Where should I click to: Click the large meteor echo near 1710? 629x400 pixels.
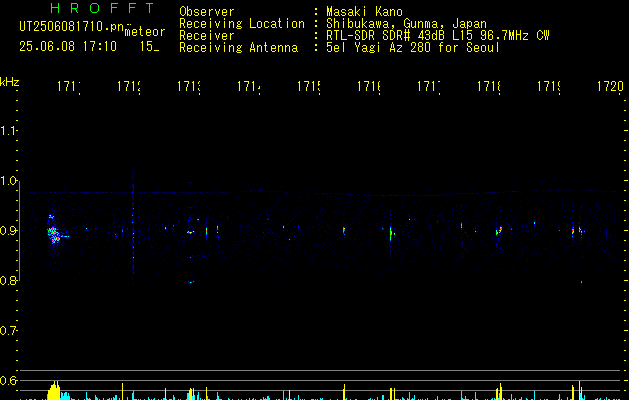click(x=54, y=232)
